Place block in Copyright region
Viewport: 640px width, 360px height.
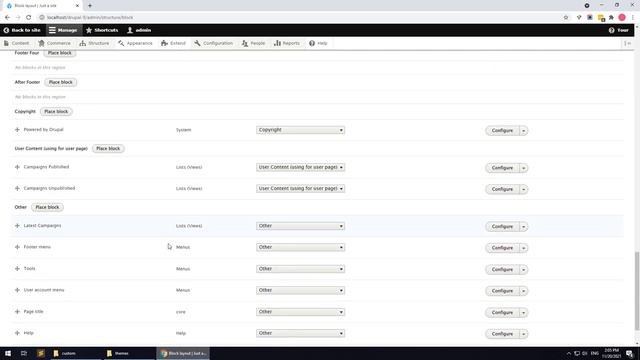coord(56,112)
